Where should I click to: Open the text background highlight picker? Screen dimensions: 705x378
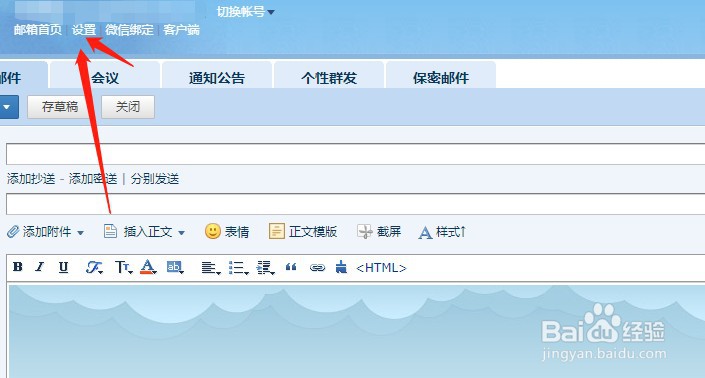coord(174,267)
